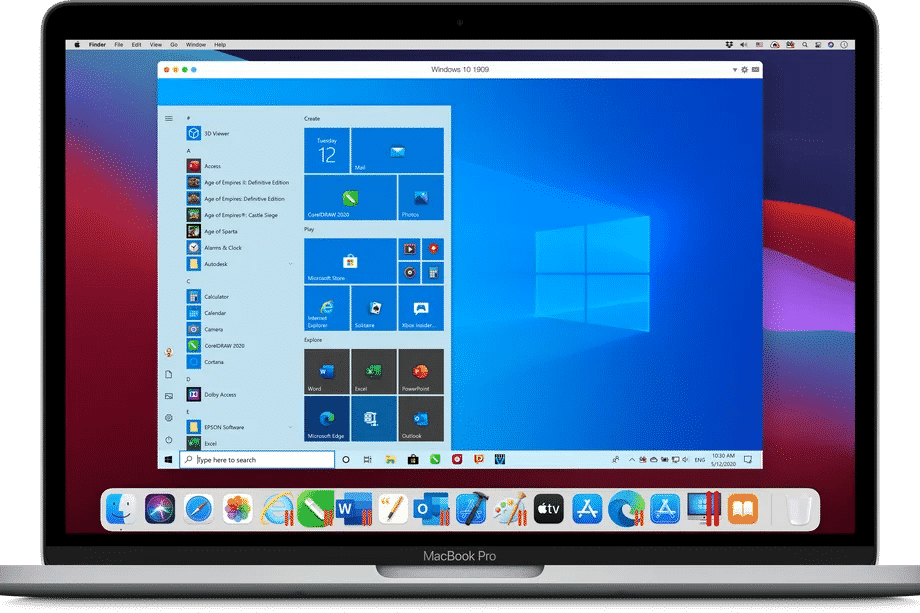Image resolution: width=920 pixels, height=613 pixels.
Task: Launch Siri from the macOS Dock
Action: [x=160, y=509]
